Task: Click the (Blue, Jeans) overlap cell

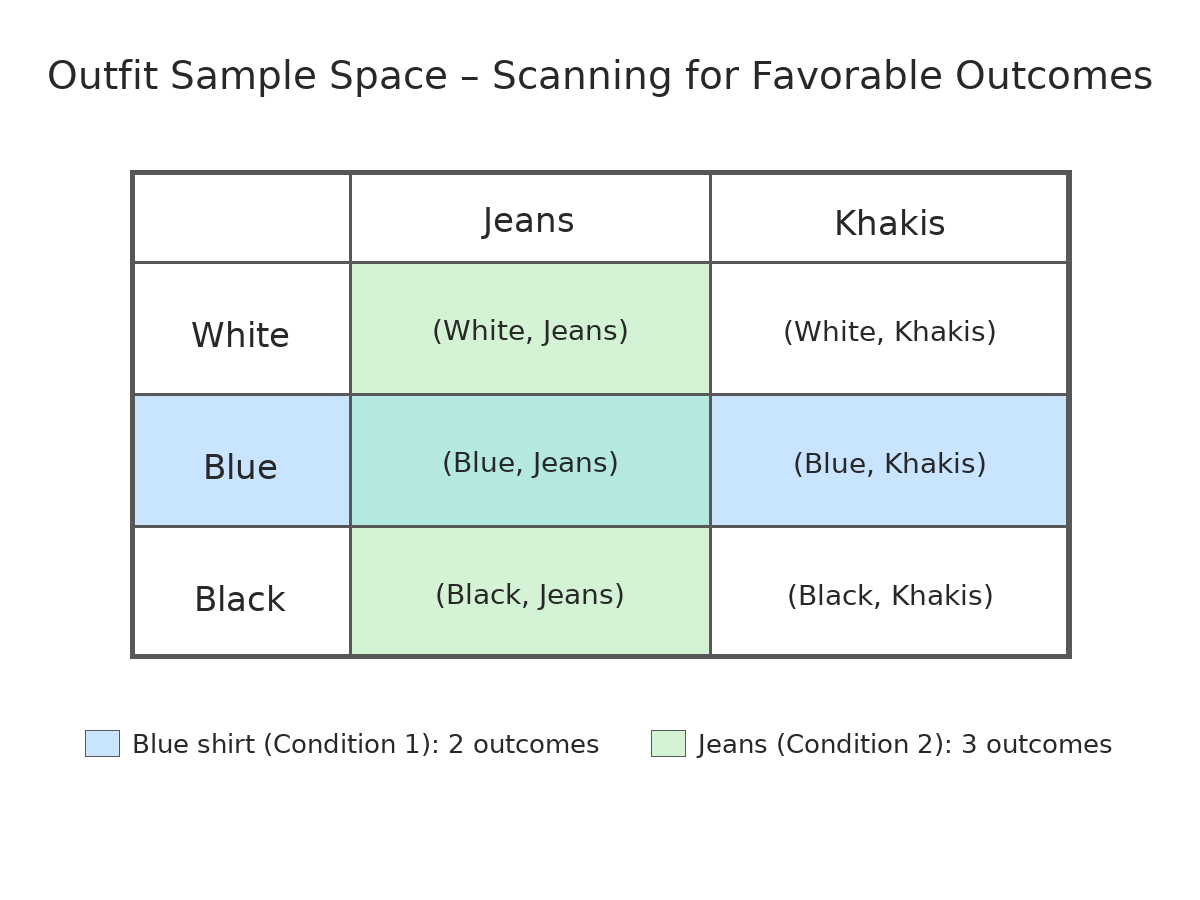Action: click(530, 461)
